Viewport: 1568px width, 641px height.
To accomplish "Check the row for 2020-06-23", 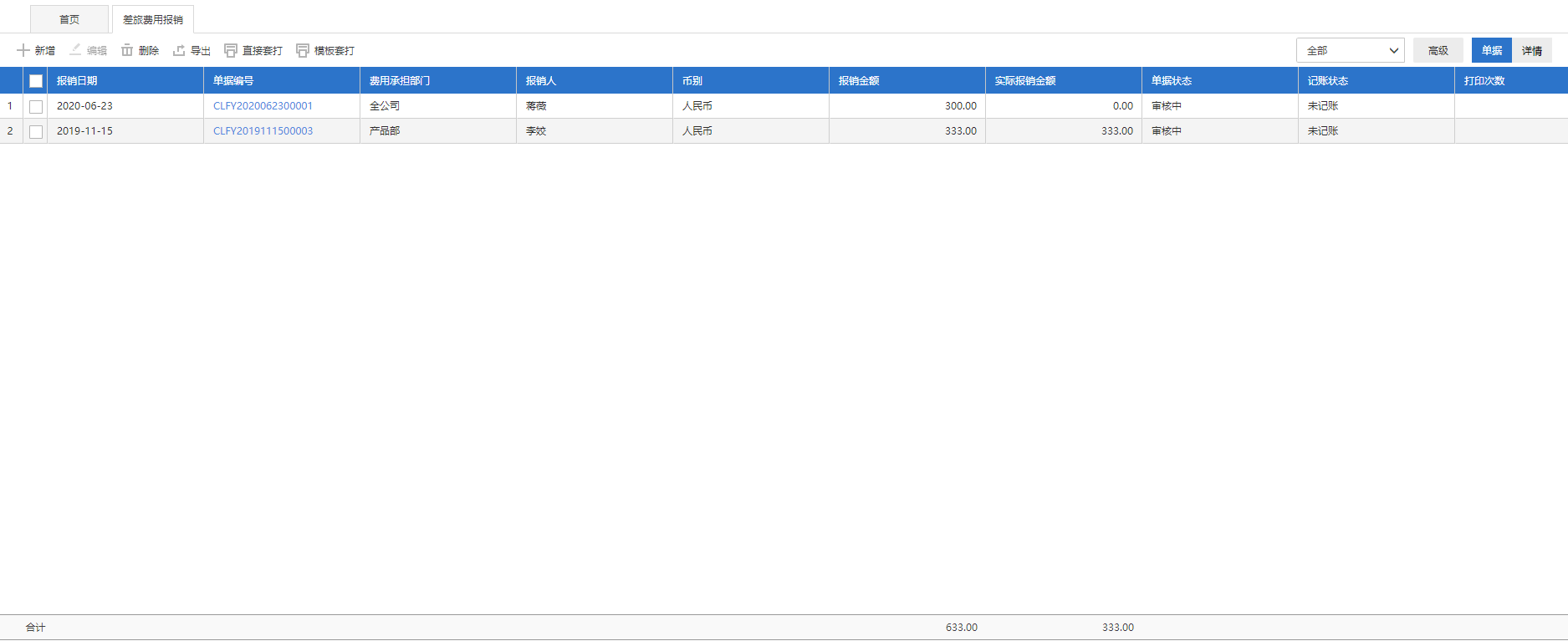I will pos(36,106).
